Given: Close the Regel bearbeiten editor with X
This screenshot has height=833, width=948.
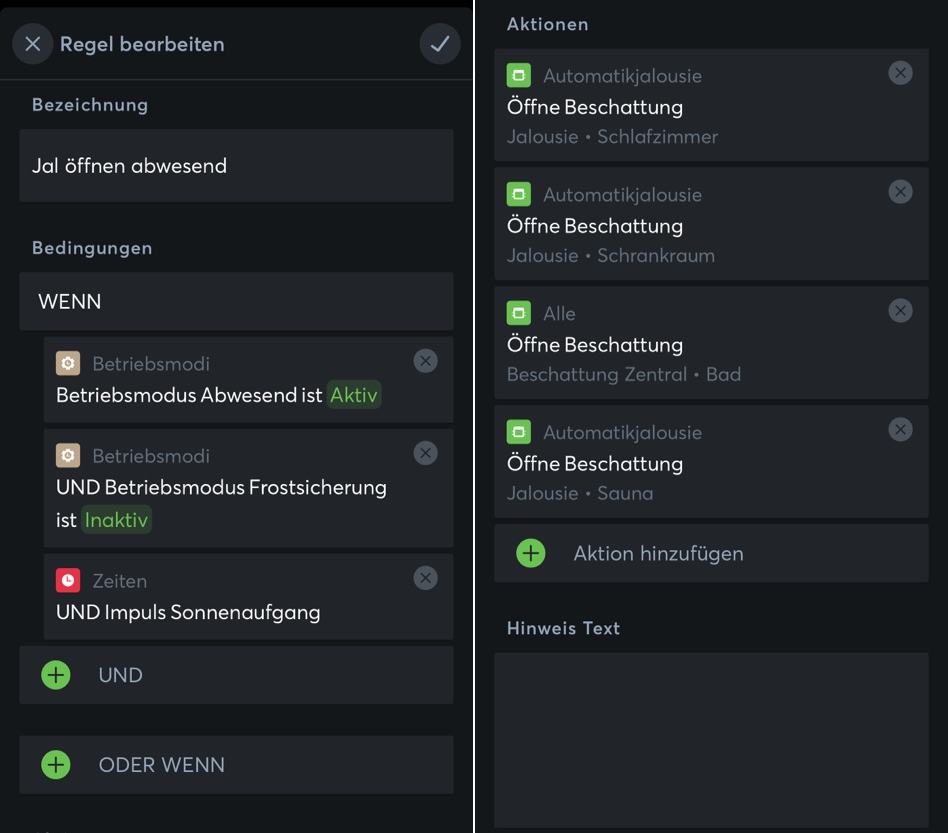Looking at the screenshot, I should tap(33, 44).
